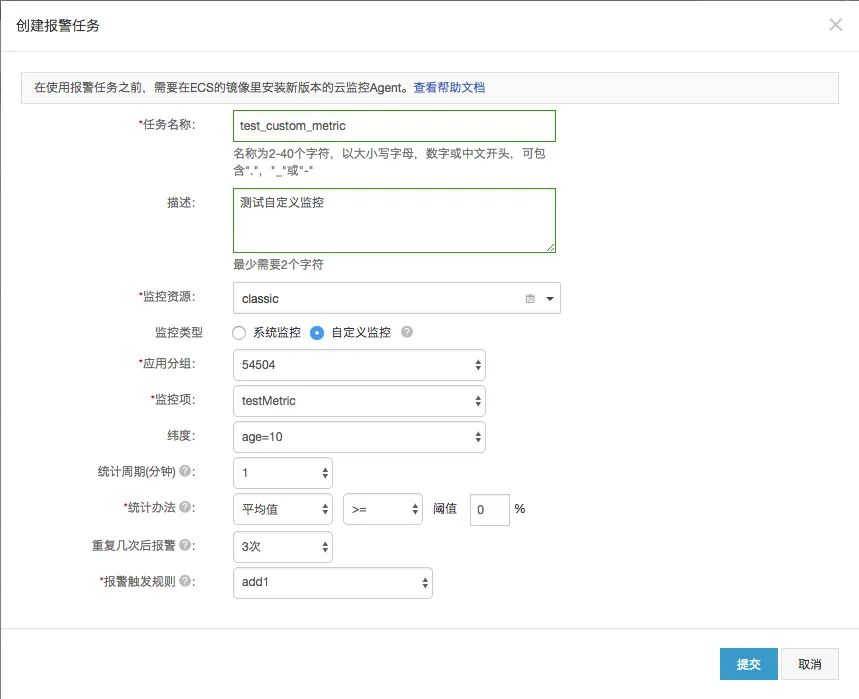Click the % unit after threshold
Viewport: 859px width, 699px height.
[520, 509]
